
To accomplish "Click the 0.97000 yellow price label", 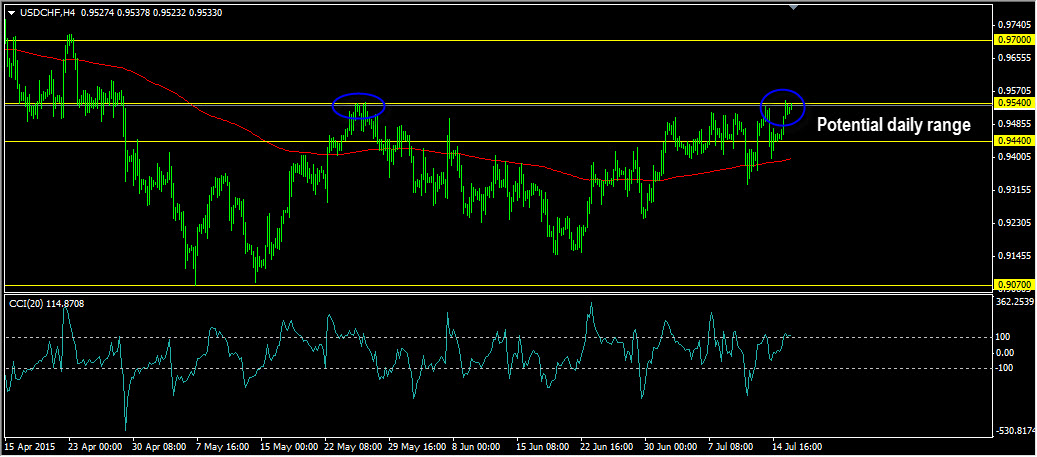I will pyautogui.click(x=1013, y=40).
